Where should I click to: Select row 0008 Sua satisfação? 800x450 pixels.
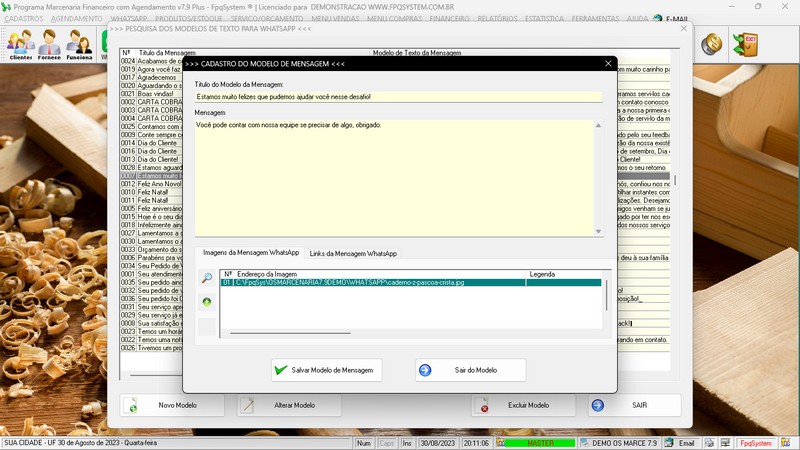151,323
